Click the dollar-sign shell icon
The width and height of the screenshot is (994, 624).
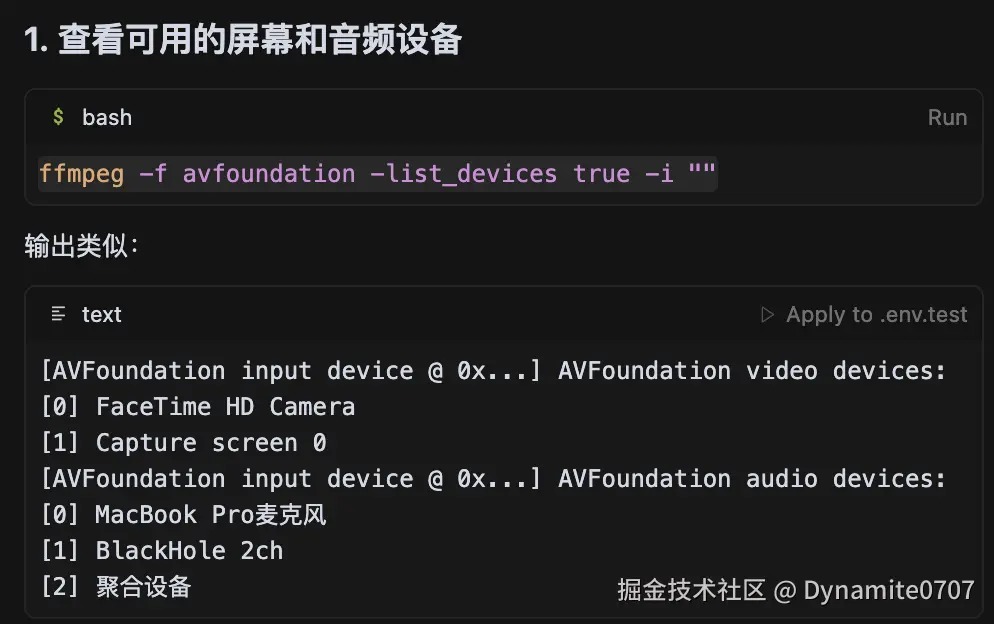click(58, 117)
